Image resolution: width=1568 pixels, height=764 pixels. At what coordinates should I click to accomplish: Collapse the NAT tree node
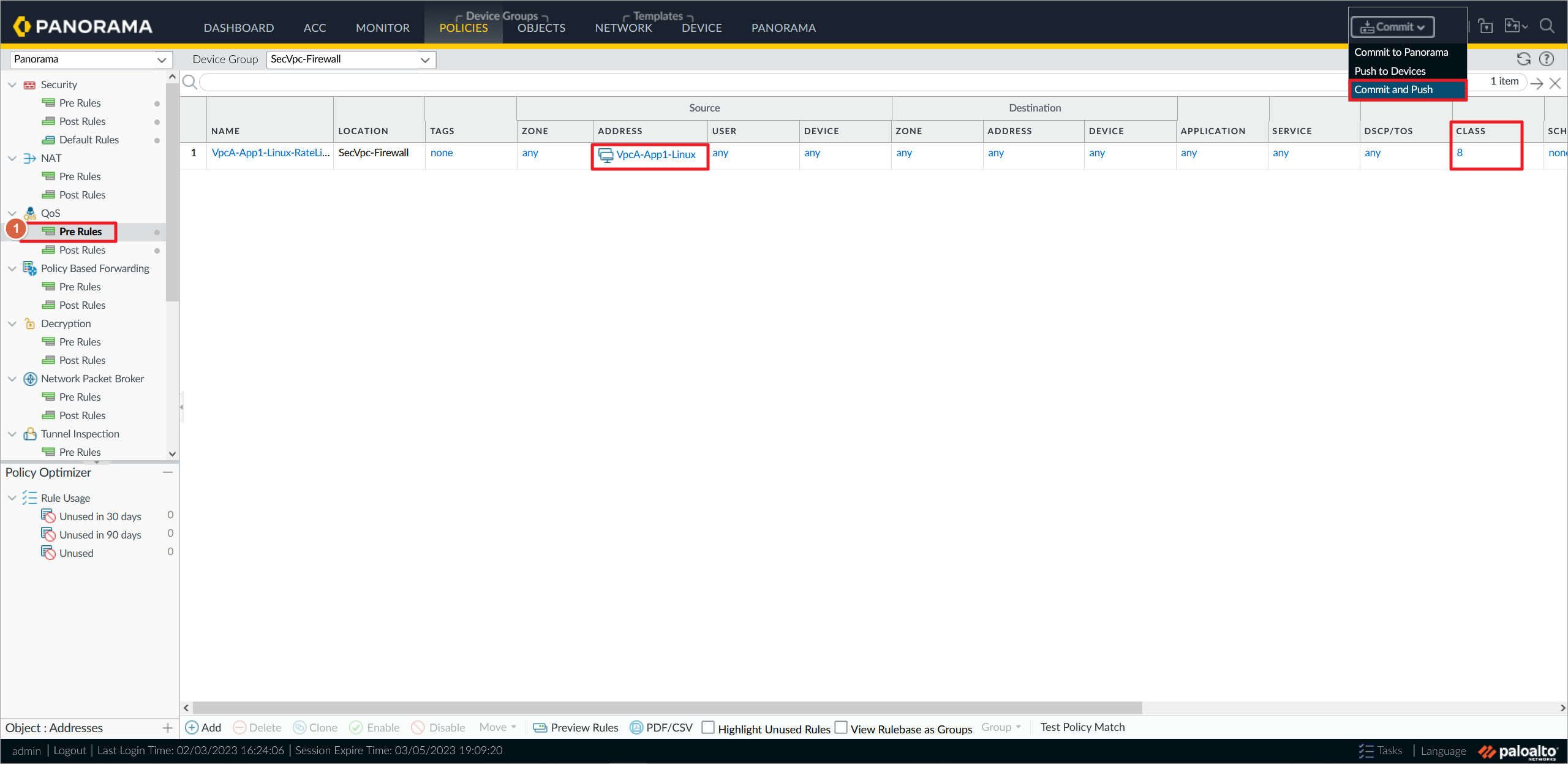[x=12, y=158]
